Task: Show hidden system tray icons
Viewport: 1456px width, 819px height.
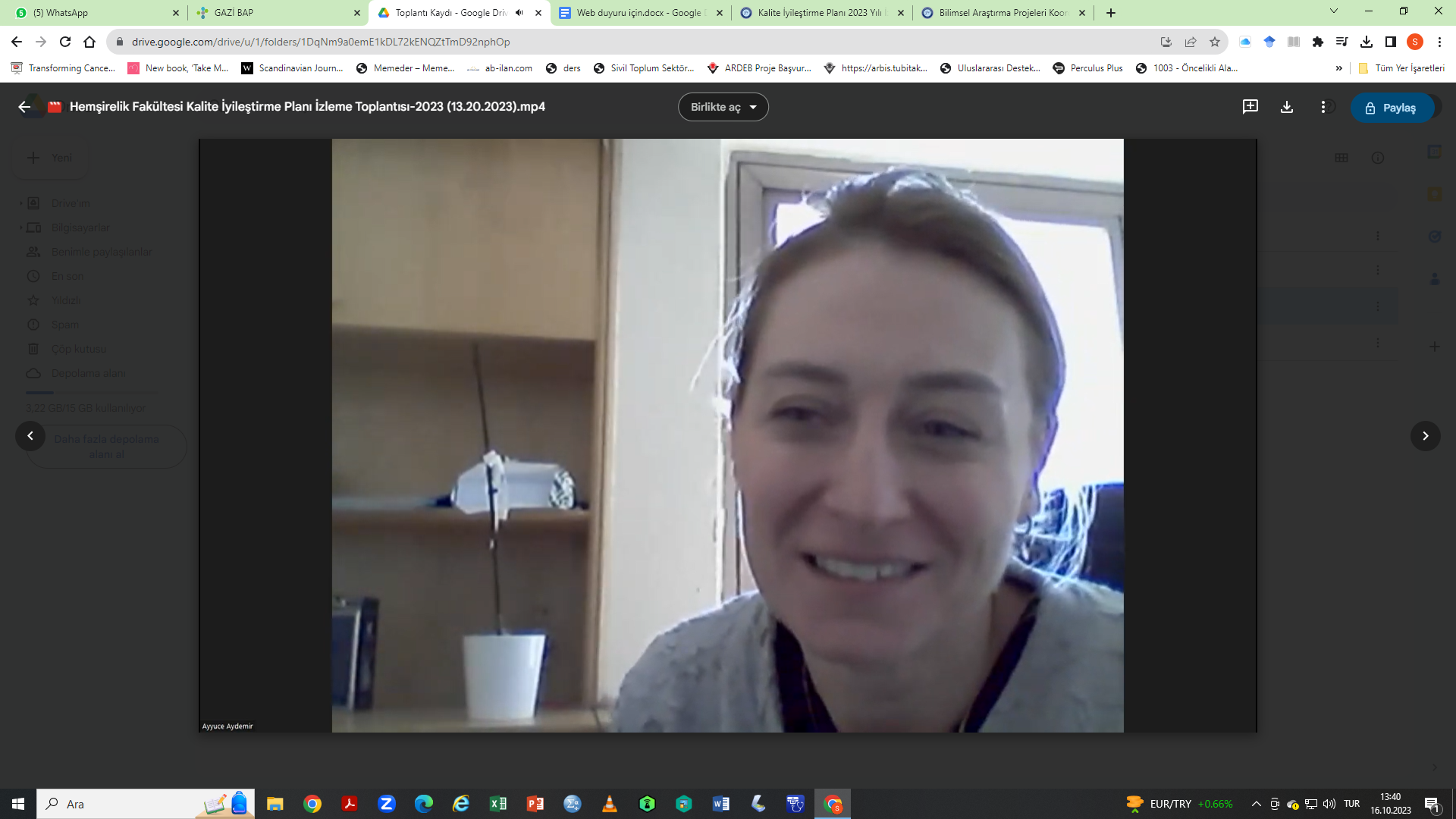Action: [x=1257, y=804]
